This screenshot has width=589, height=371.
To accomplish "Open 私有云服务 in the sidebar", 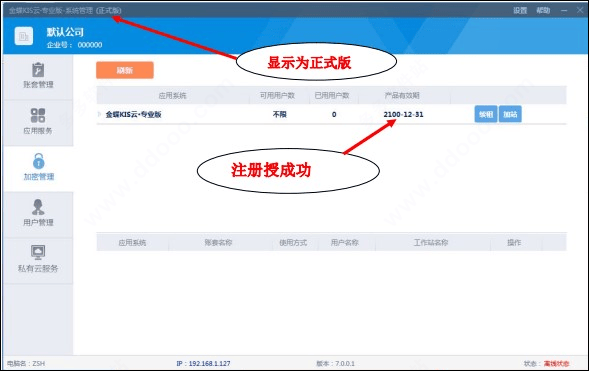I will coord(38,260).
